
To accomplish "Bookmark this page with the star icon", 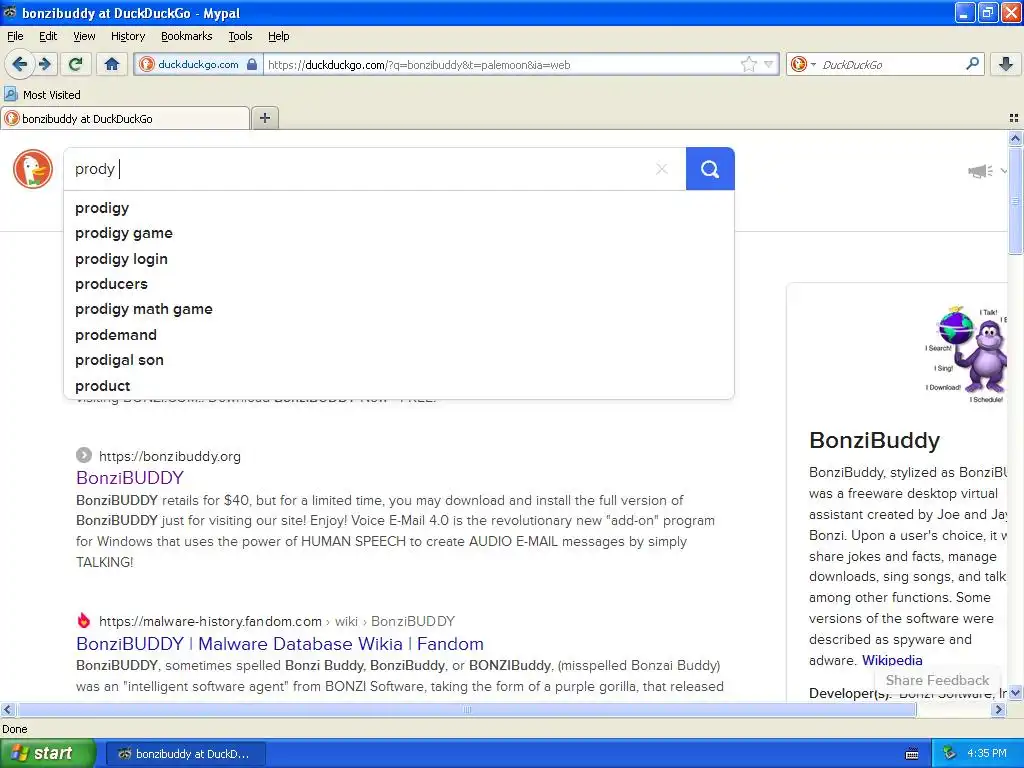I will (748, 64).
